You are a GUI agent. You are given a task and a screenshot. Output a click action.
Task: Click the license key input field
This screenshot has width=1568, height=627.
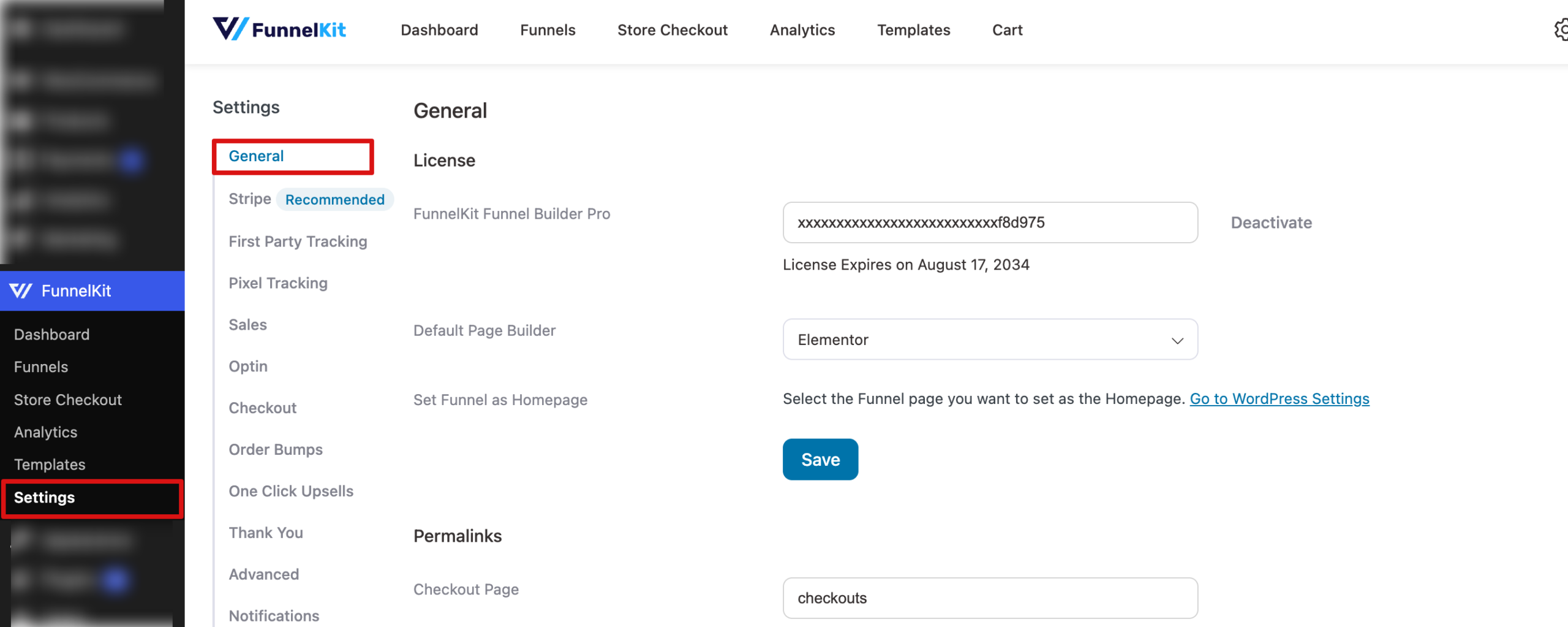pyautogui.click(x=989, y=222)
